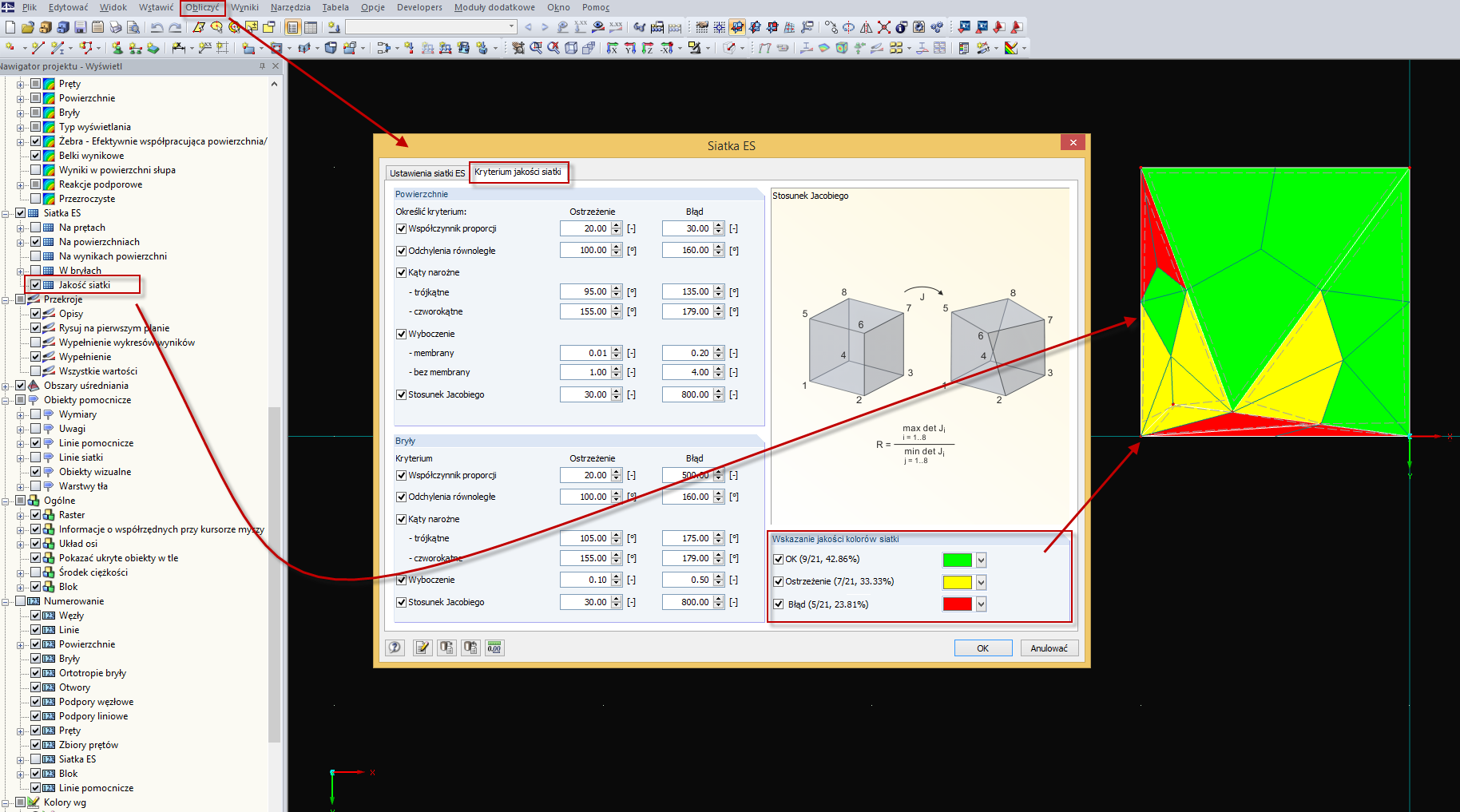This screenshot has width=1460, height=812.
Task: Confirm dialog with OK button
Action: click(x=983, y=648)
